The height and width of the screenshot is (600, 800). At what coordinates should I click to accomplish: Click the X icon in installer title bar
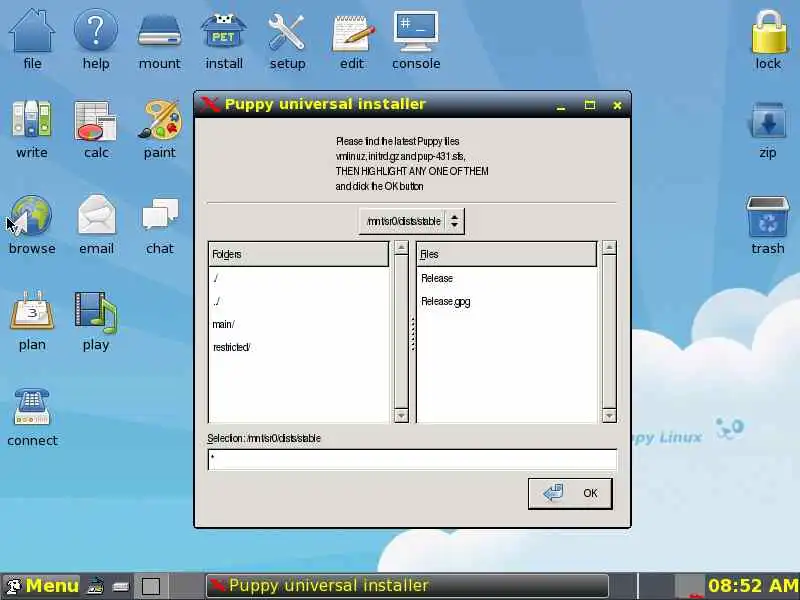point(209,104)
